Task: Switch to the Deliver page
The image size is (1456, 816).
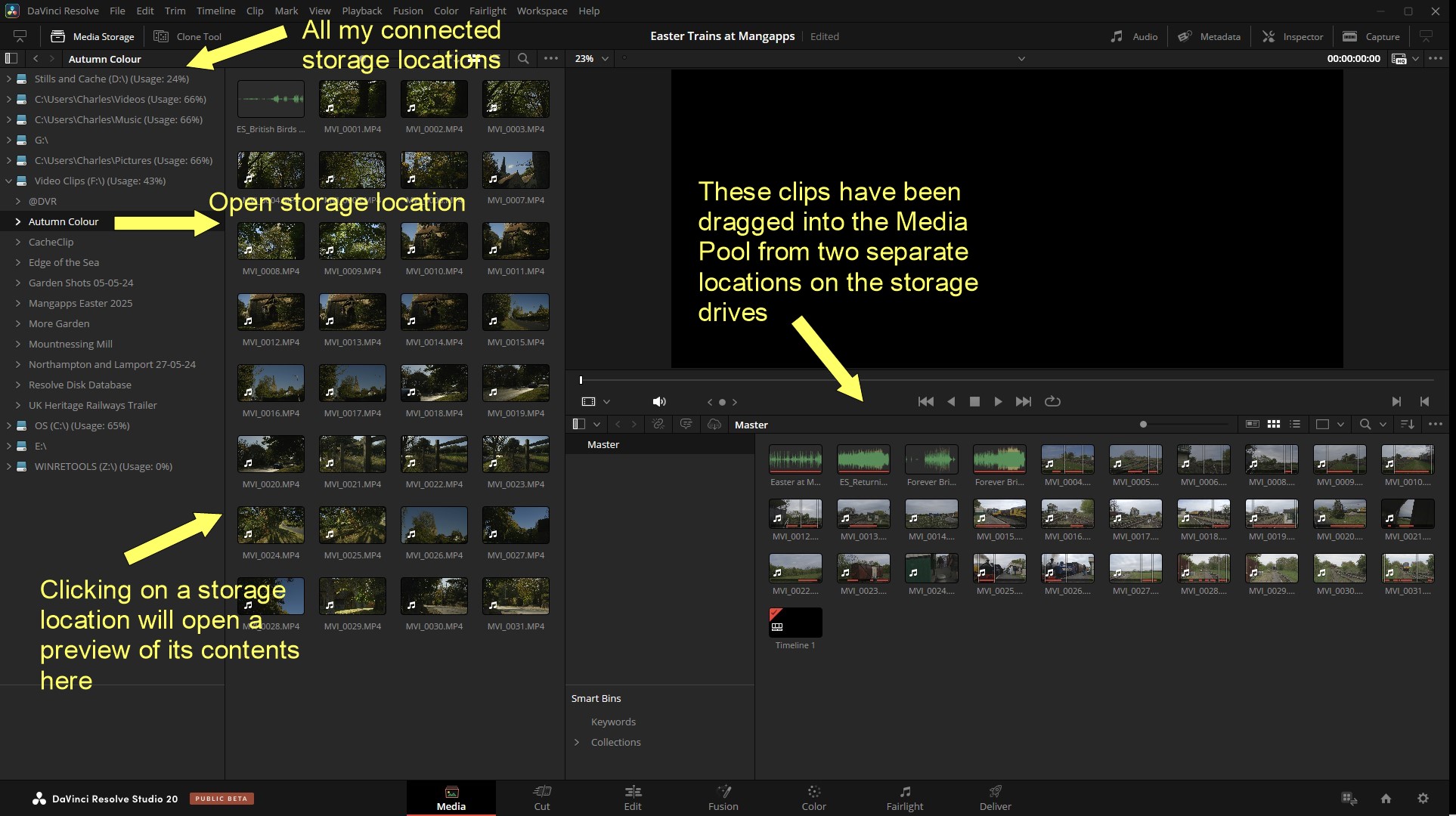Action: pyautogui.click(x=996, y=798)
